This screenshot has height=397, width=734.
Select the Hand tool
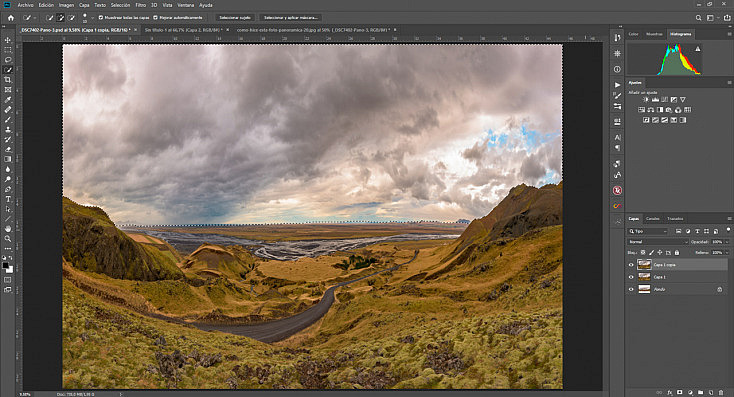point(7,229)
